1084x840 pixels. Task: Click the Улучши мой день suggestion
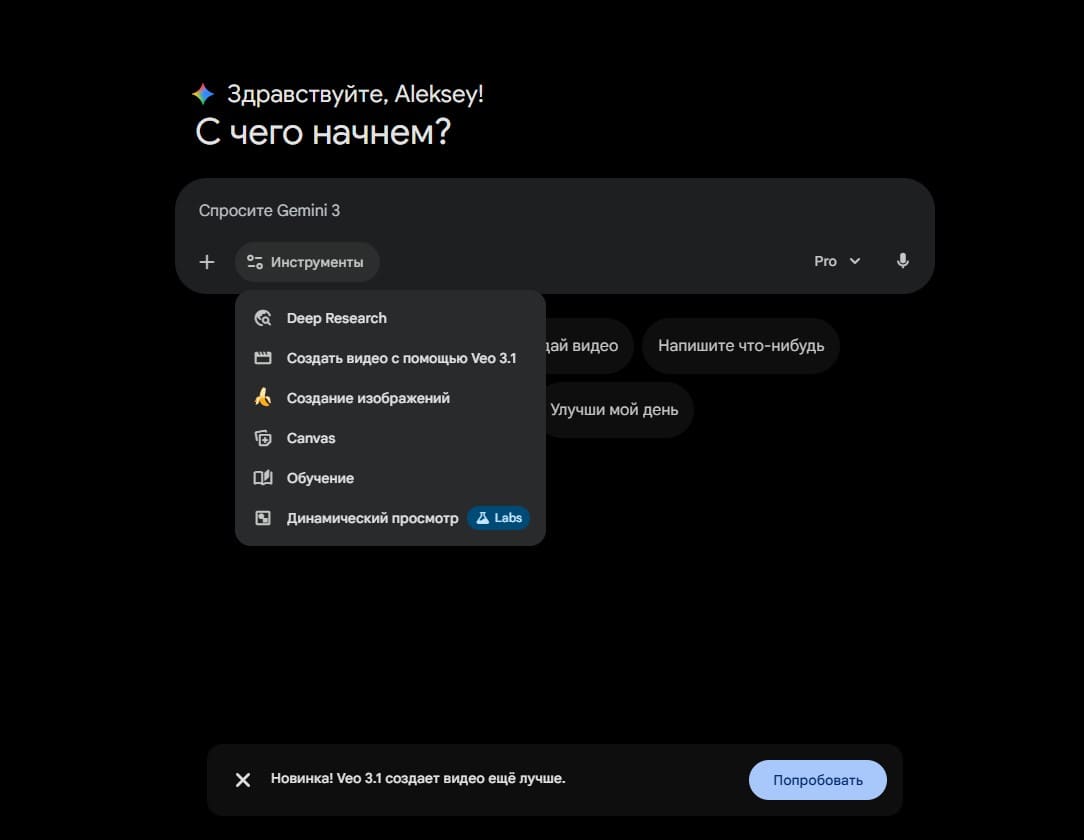(x=616, y=409)
